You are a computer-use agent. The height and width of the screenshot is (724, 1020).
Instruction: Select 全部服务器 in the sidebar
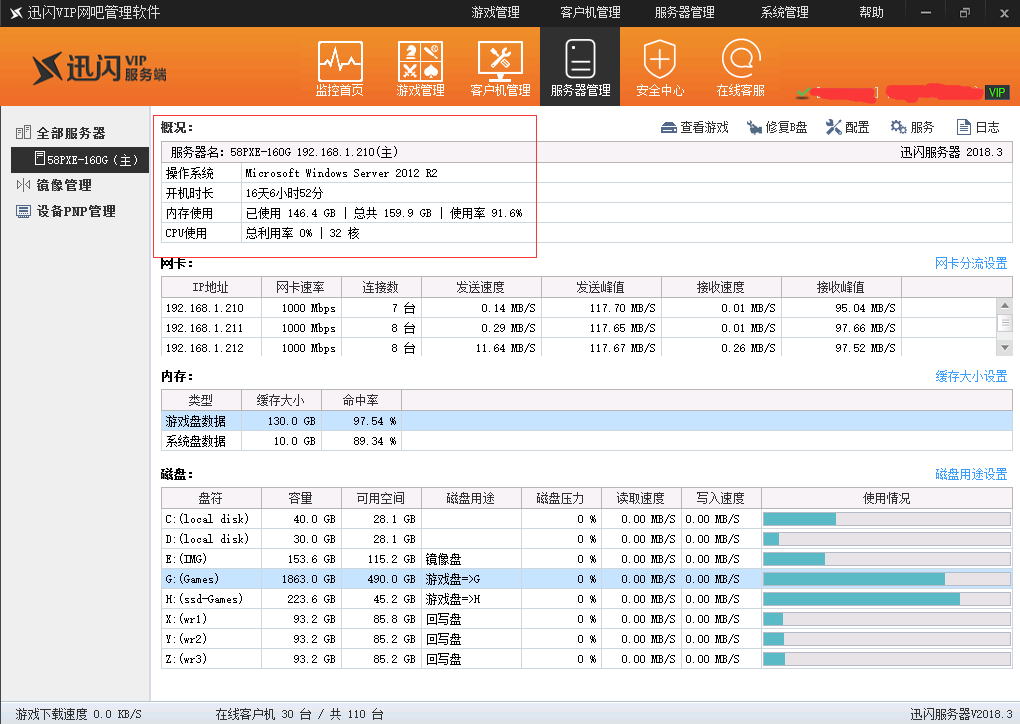point(71,133)
